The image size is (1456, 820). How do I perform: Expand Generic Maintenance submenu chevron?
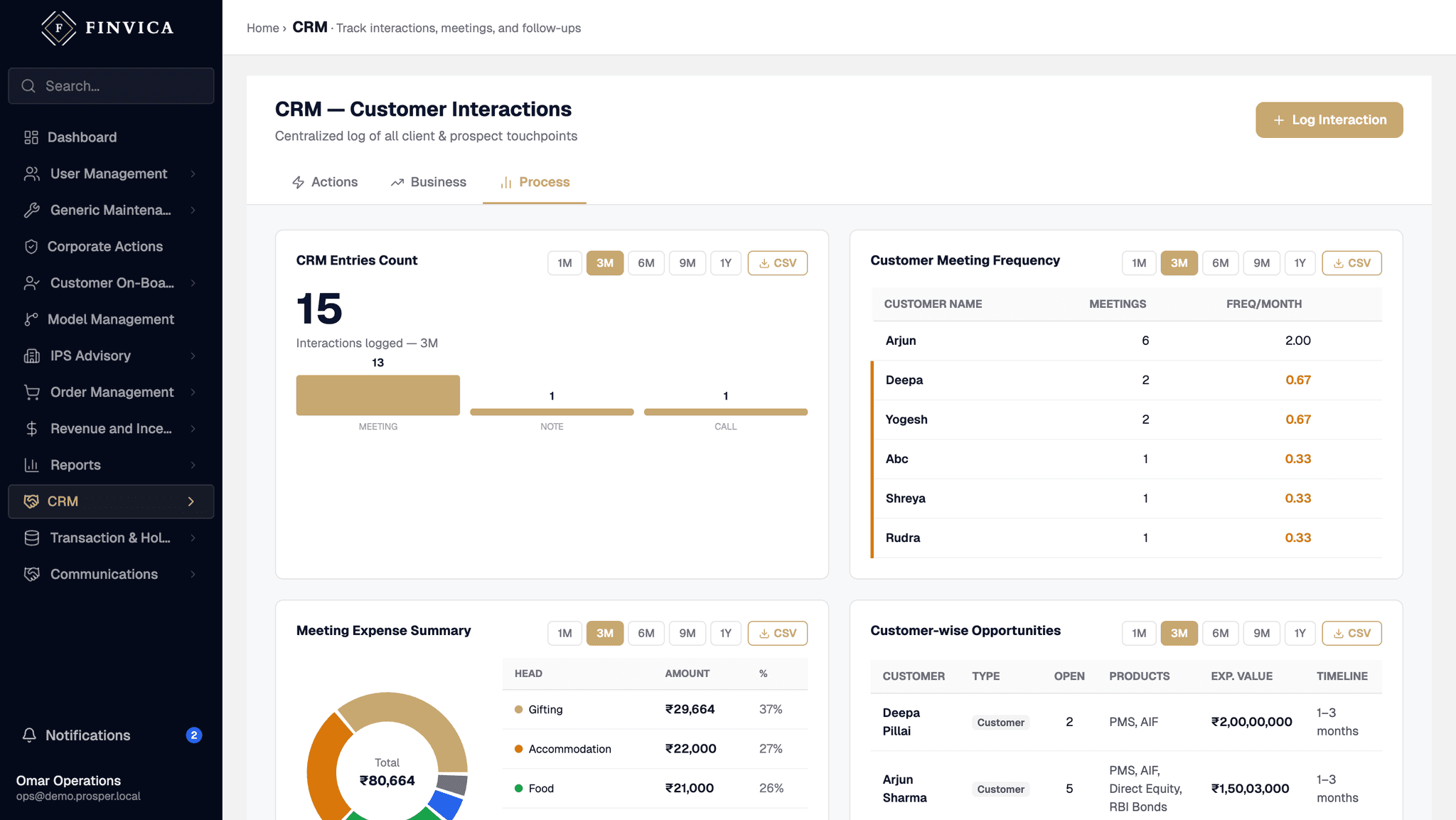(193, 210)
